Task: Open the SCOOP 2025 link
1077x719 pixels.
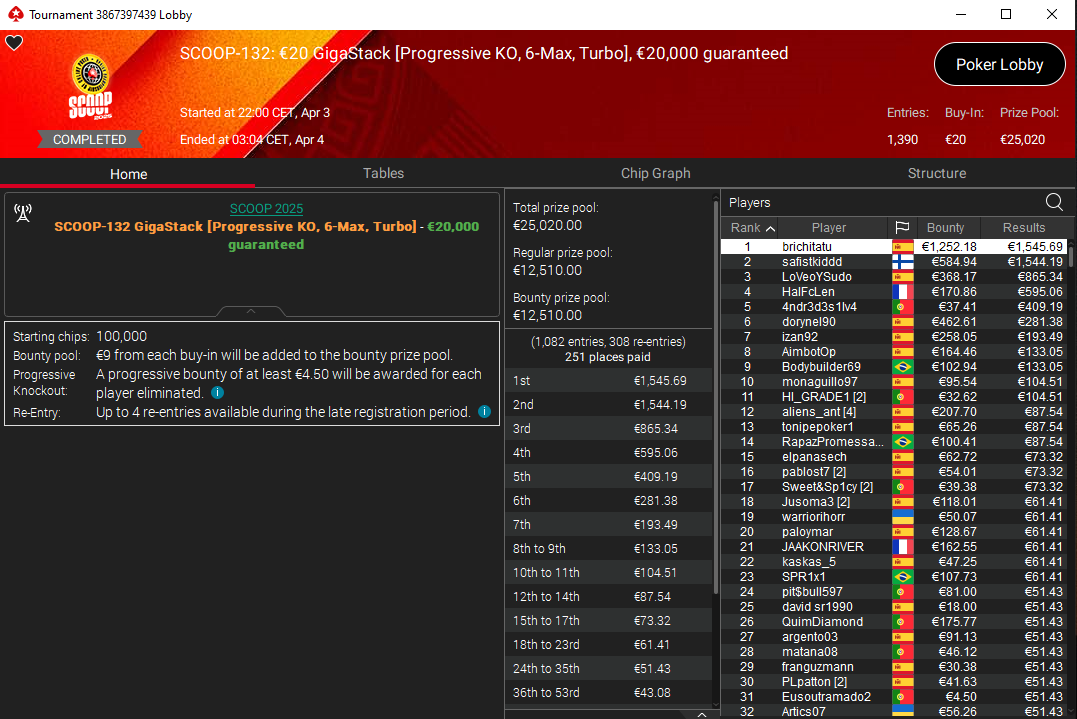Action: click(266, 209)
